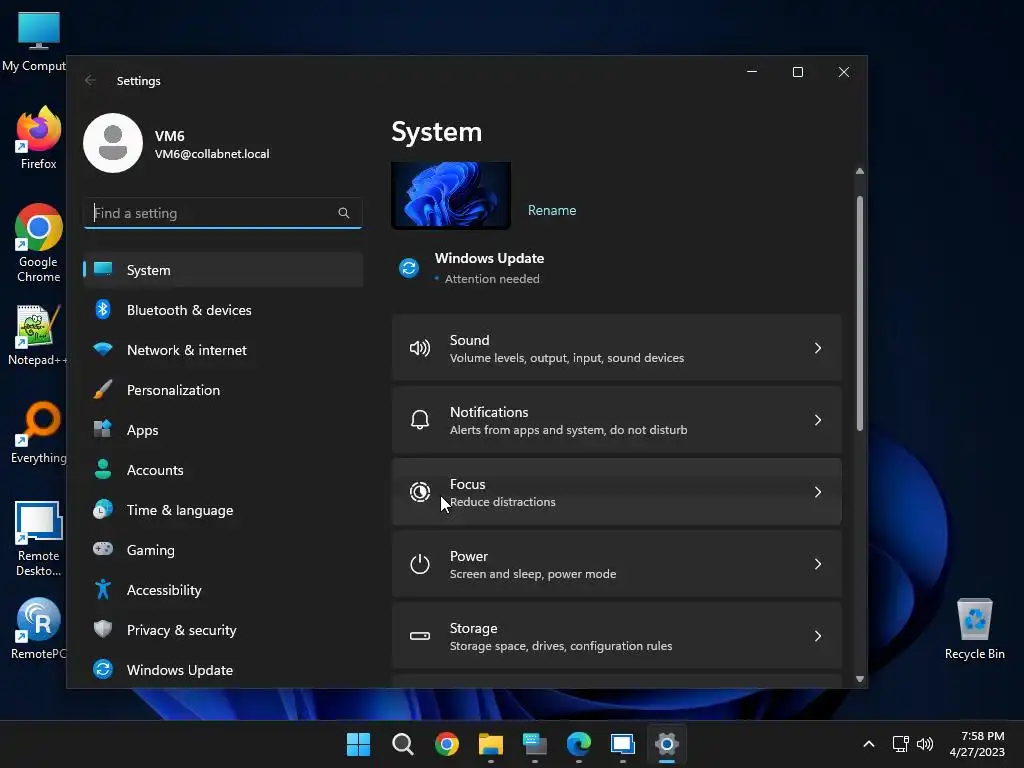
Task: Open System category in sidebar
Action: [223, 270]
